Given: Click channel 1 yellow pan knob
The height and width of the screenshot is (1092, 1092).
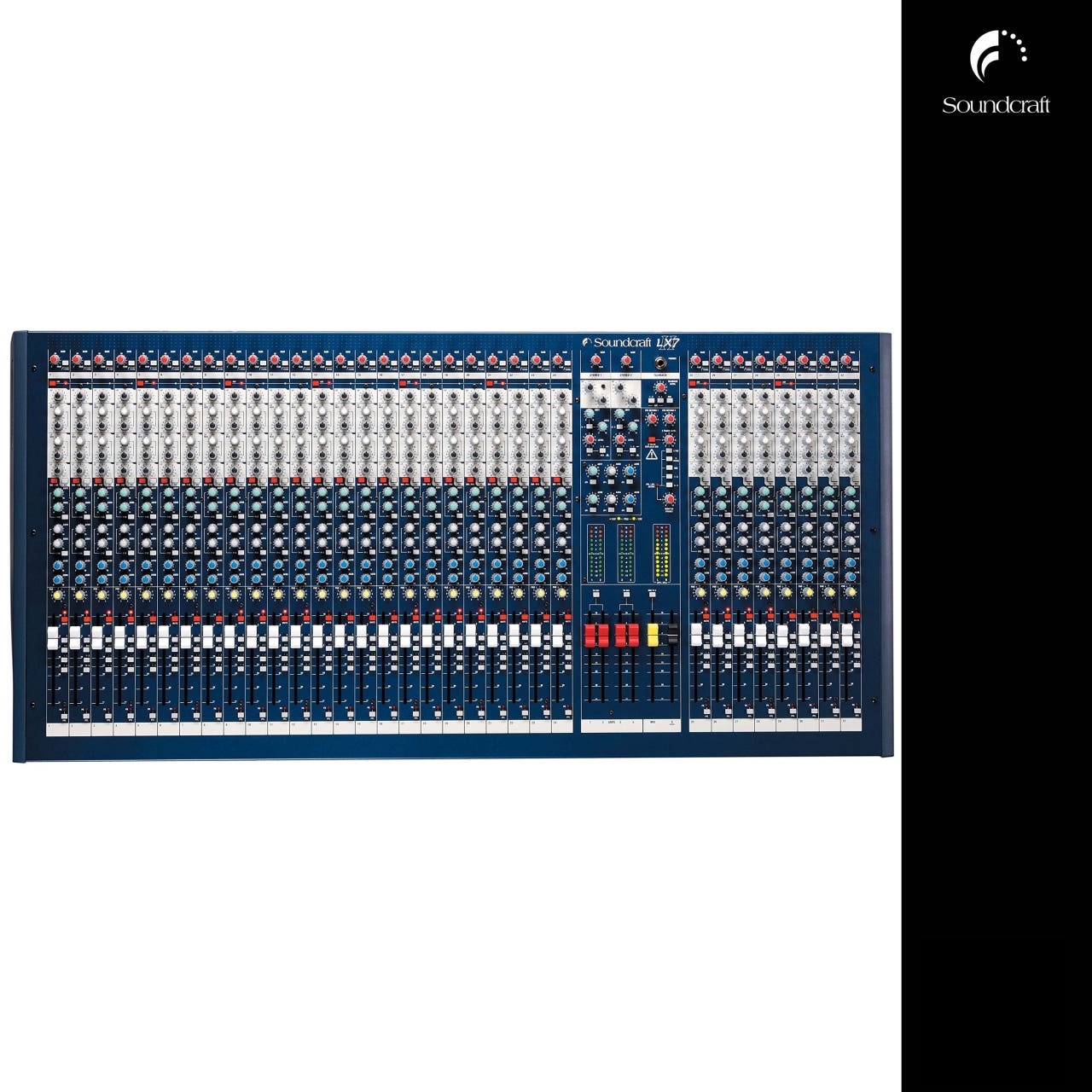Looking at the screenshot, I should pyautogui.click(x=57, y=595).
